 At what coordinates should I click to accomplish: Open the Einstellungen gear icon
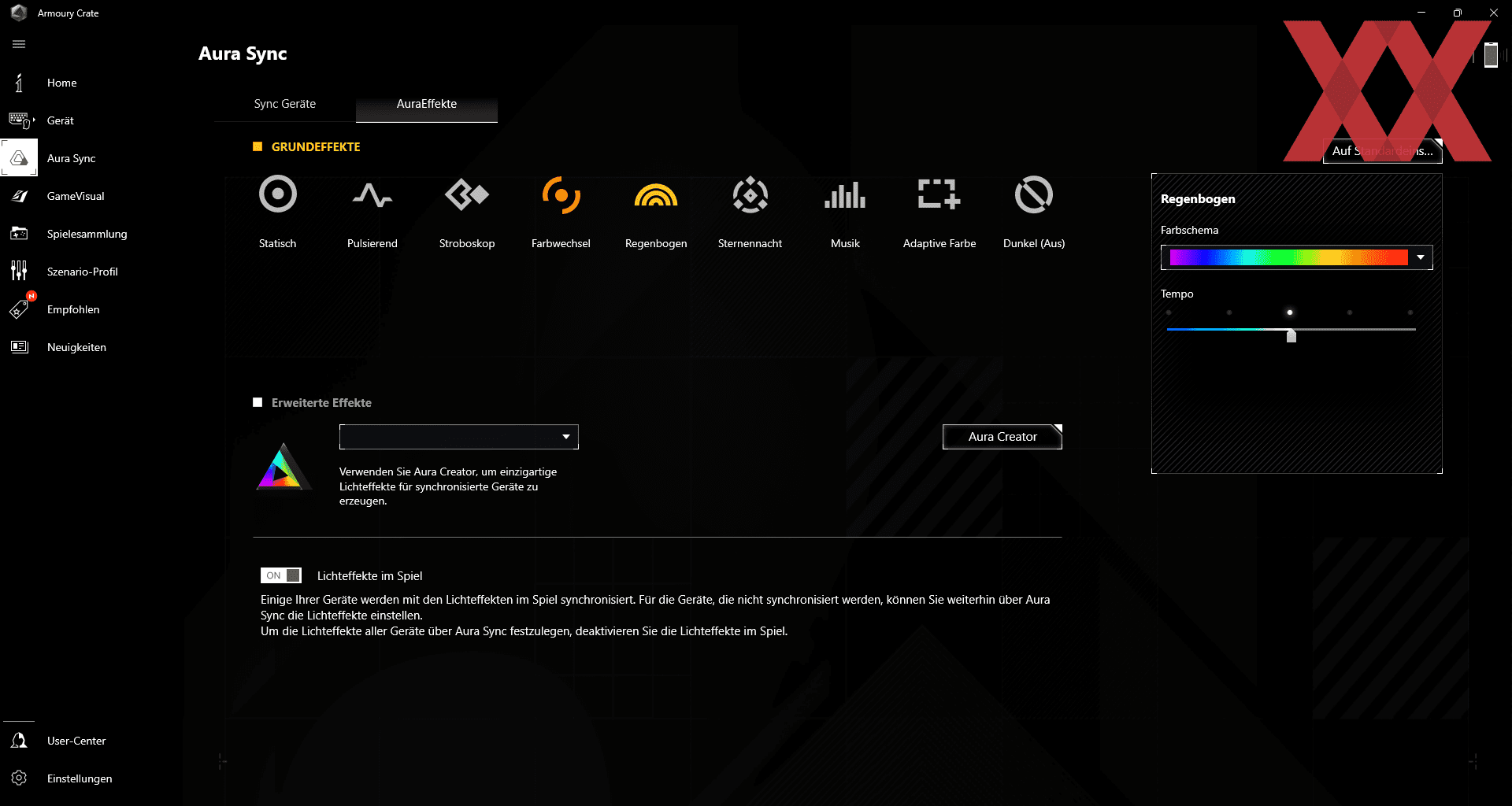point(19,778)
